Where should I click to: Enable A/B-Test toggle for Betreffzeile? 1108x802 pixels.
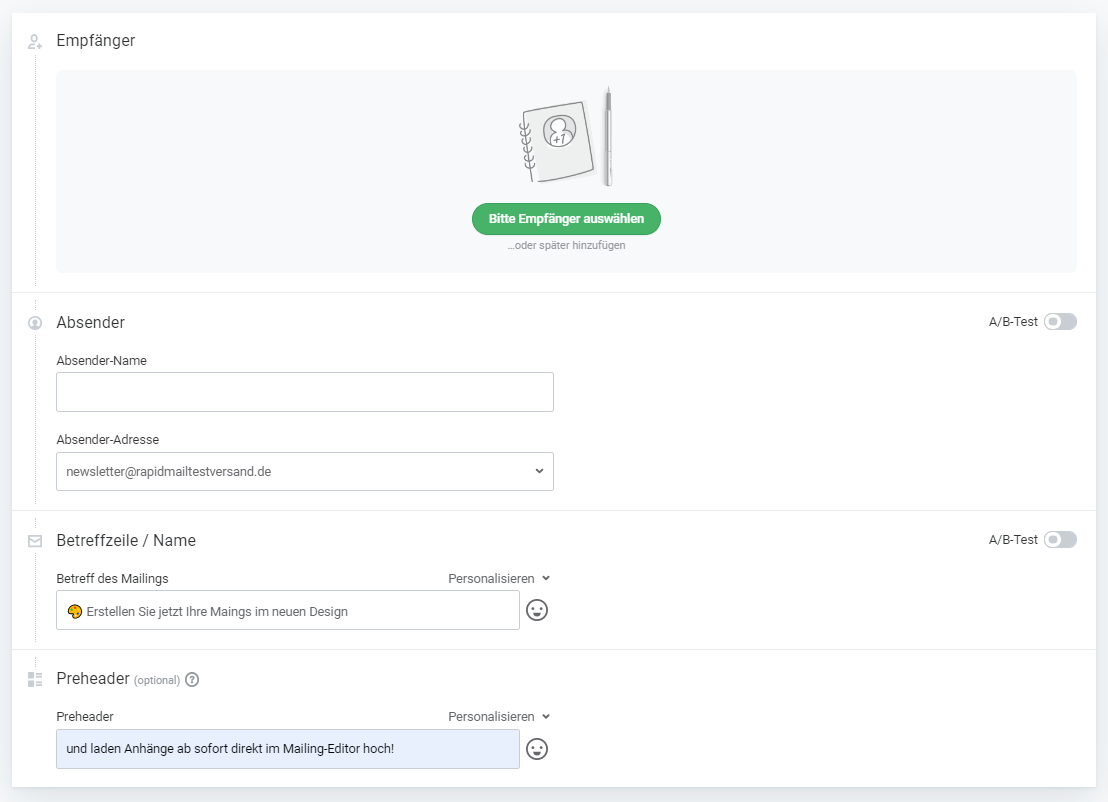pyautogui.click(x=1060, y=540)
